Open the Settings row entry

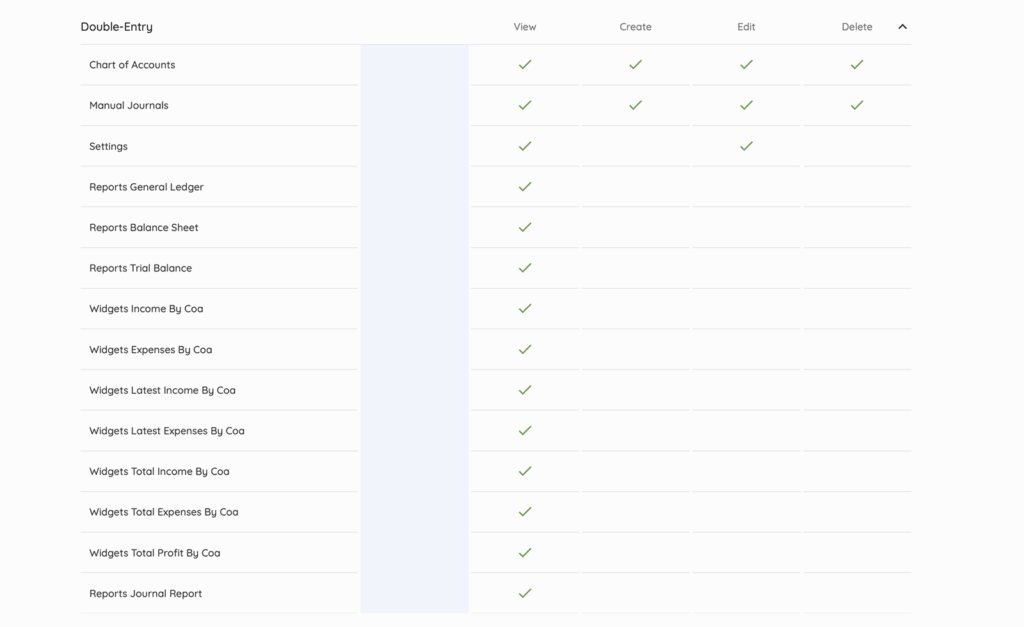pos(108,146)
